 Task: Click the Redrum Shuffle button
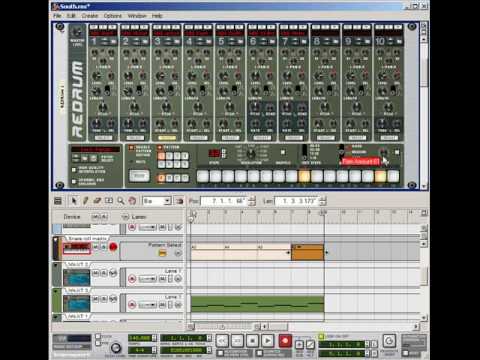pyautogui.click(x=283, y=152)
